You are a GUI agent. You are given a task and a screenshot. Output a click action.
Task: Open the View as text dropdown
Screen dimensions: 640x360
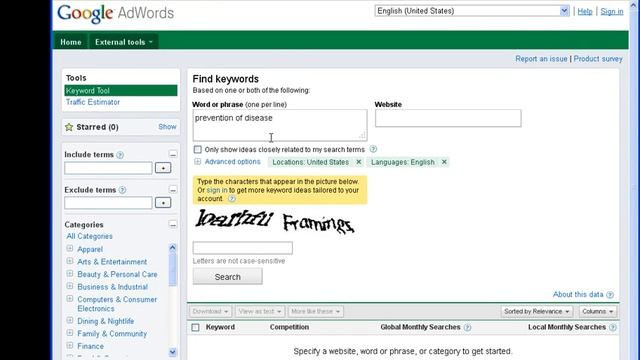(x=260, y=311)
